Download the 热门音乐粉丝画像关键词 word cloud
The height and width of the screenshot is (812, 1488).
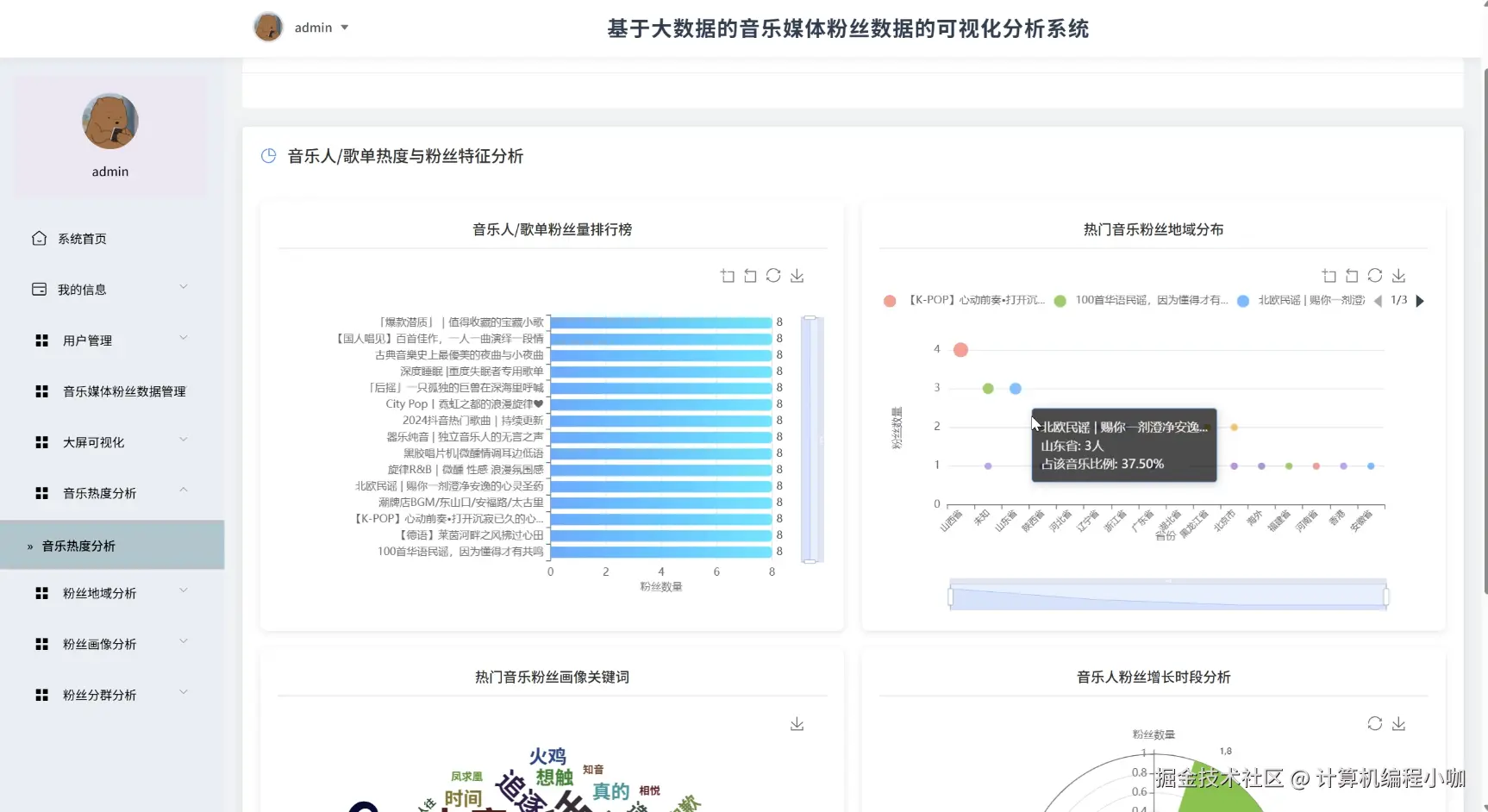tap(797, 723)
